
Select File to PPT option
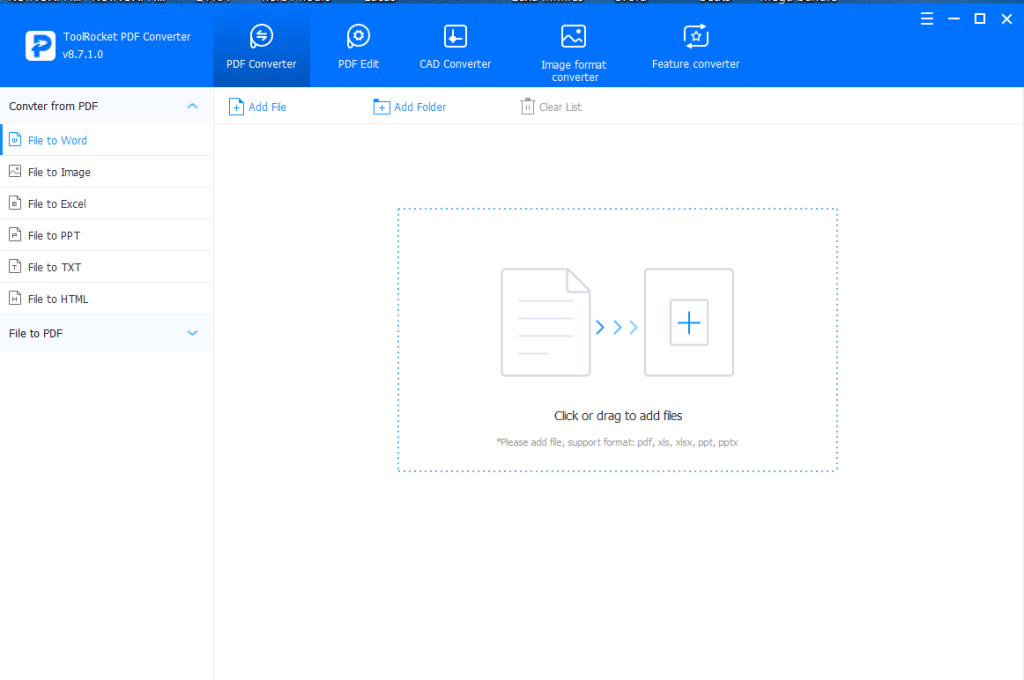click(106, 235)
